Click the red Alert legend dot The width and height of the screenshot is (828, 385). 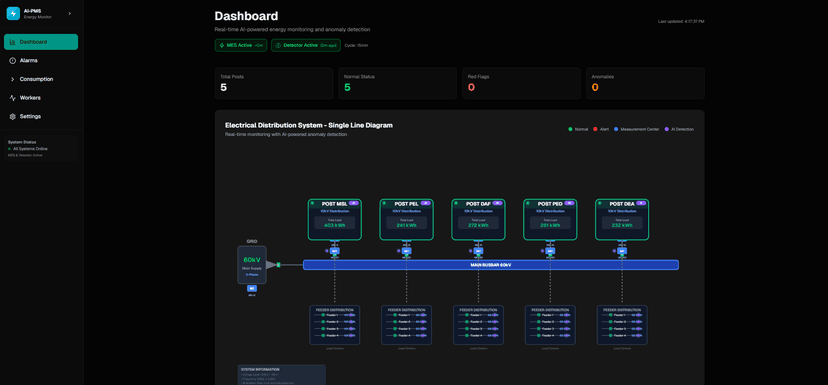tap(595, 129)
